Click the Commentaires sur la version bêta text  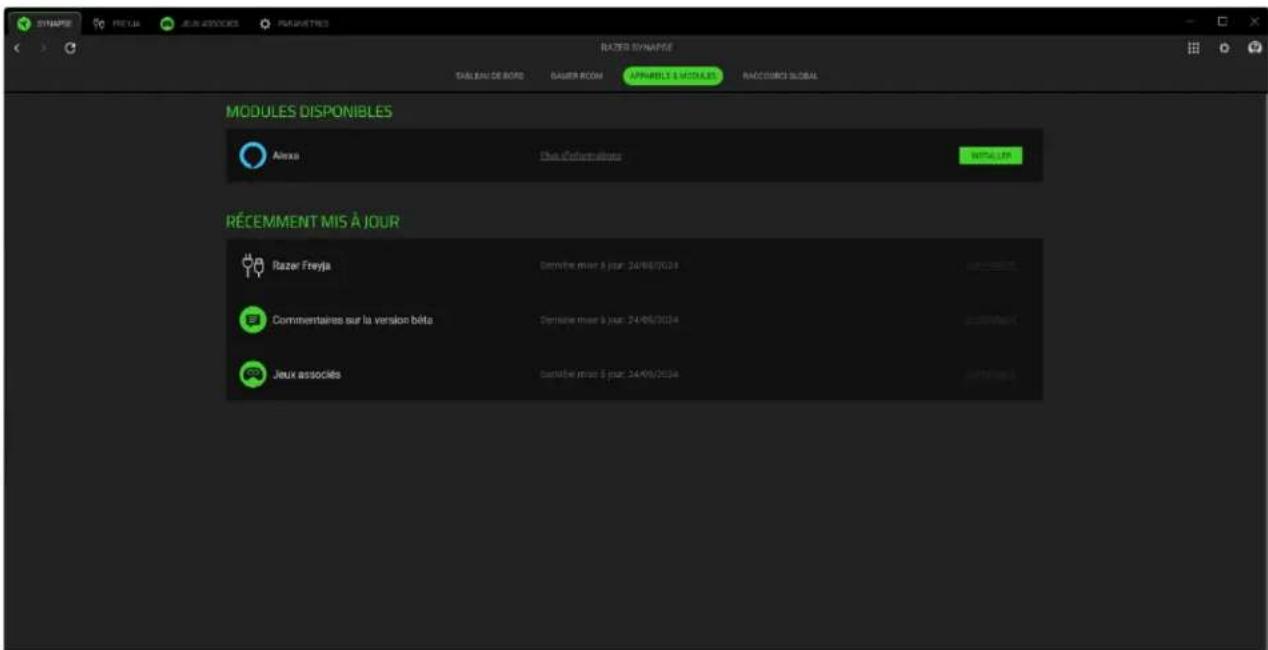coord(353,320)
